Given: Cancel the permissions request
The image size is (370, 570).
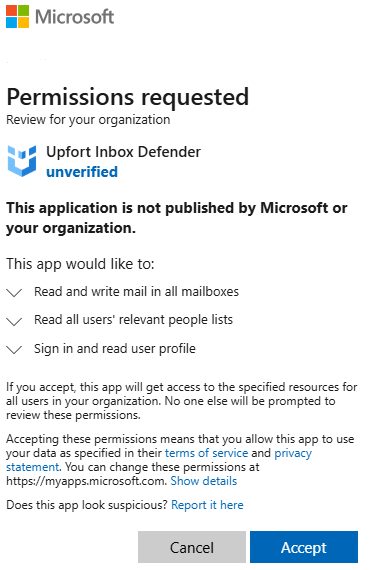Looking at the screenshot, I should point(192,547).
